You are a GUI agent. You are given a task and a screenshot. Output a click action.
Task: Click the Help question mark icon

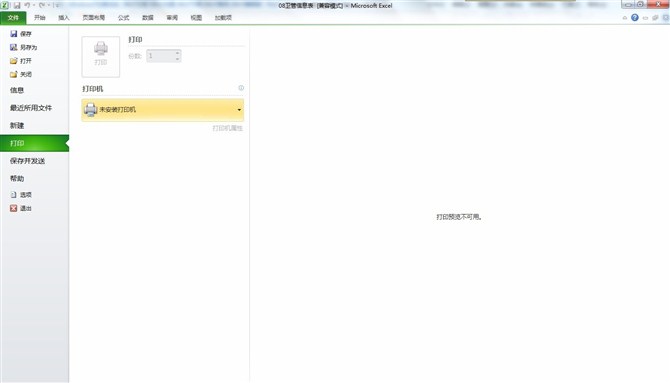point(635,18)
